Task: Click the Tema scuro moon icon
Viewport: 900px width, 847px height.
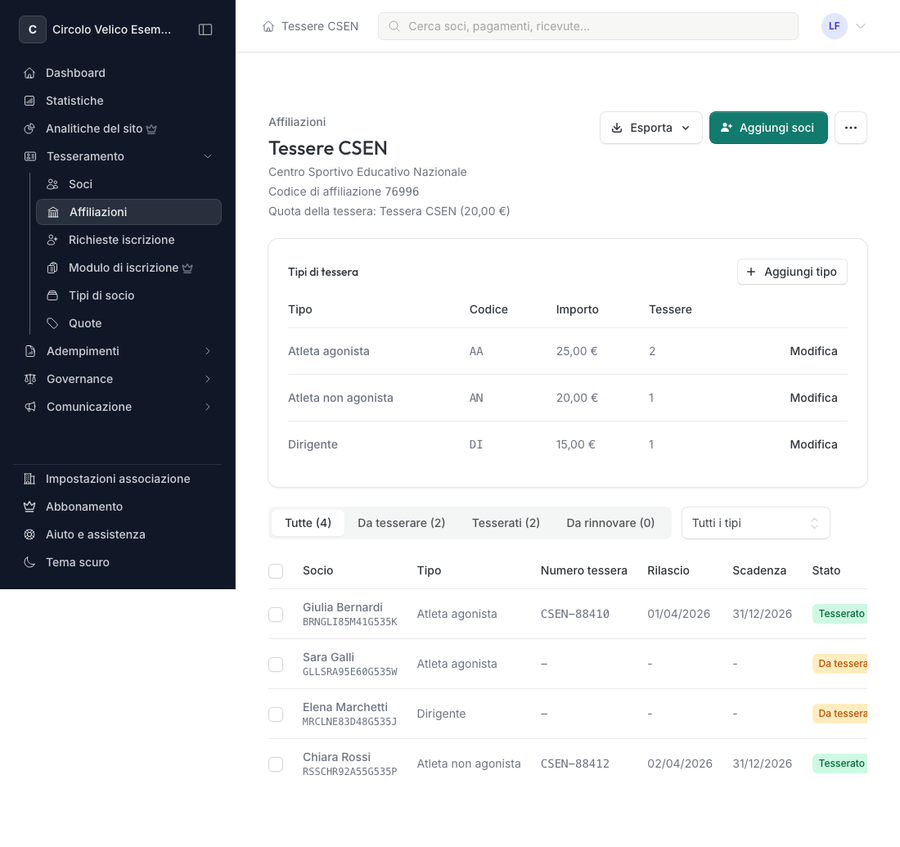Action: [29, 562]
